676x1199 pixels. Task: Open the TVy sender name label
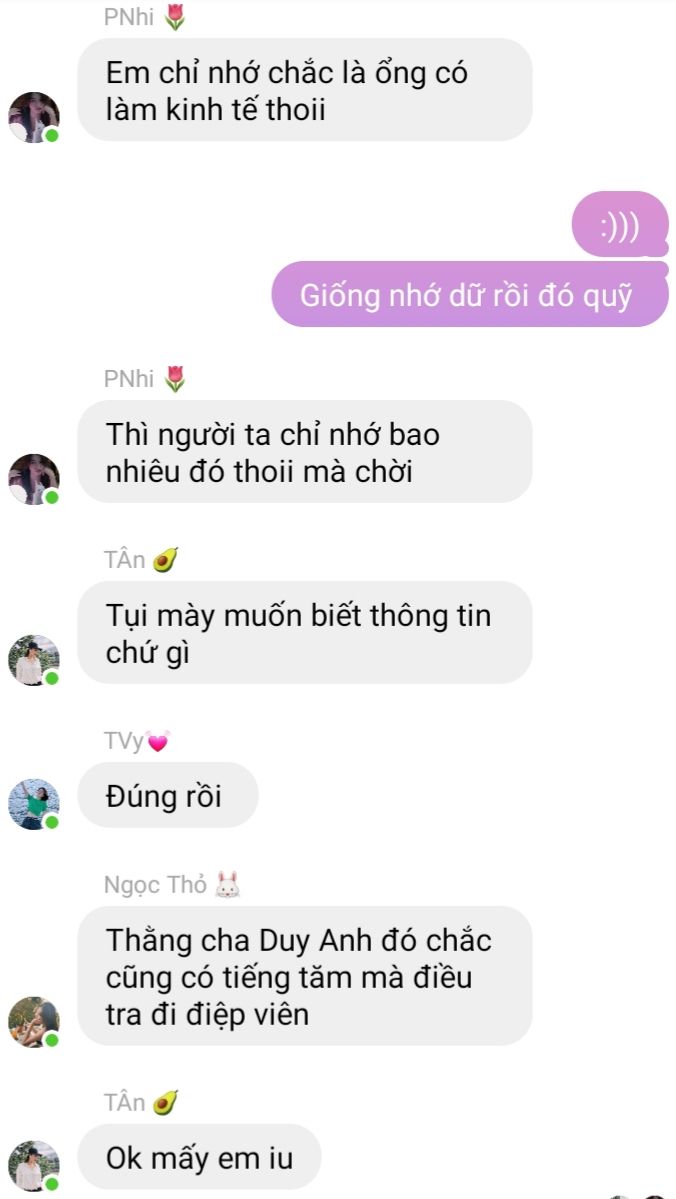tap(123, 741)
